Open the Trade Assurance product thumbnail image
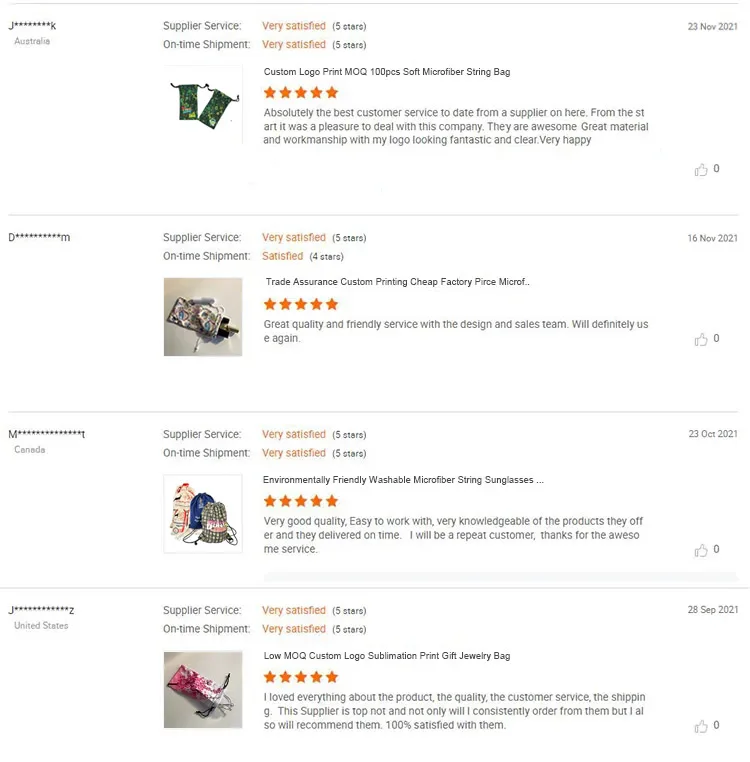 pyautogui.click(x=203, y=317)
